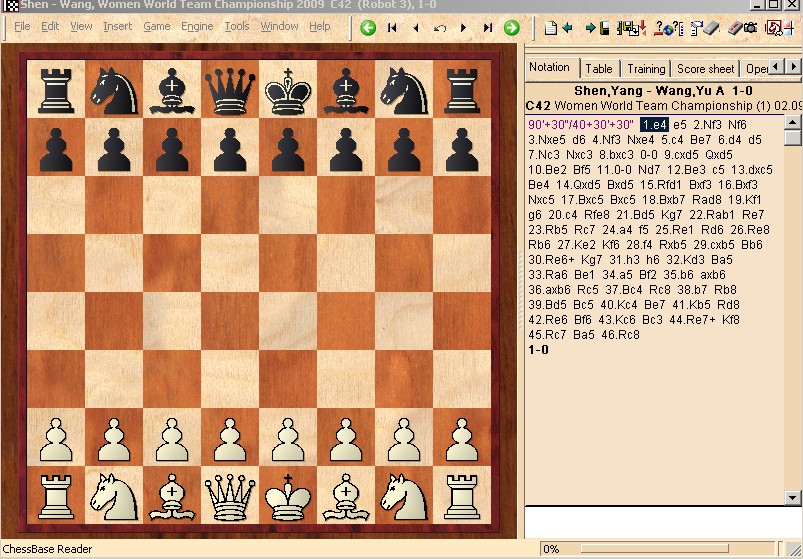
Task: Click the blank page new game icon
Action: click(551, 28)
